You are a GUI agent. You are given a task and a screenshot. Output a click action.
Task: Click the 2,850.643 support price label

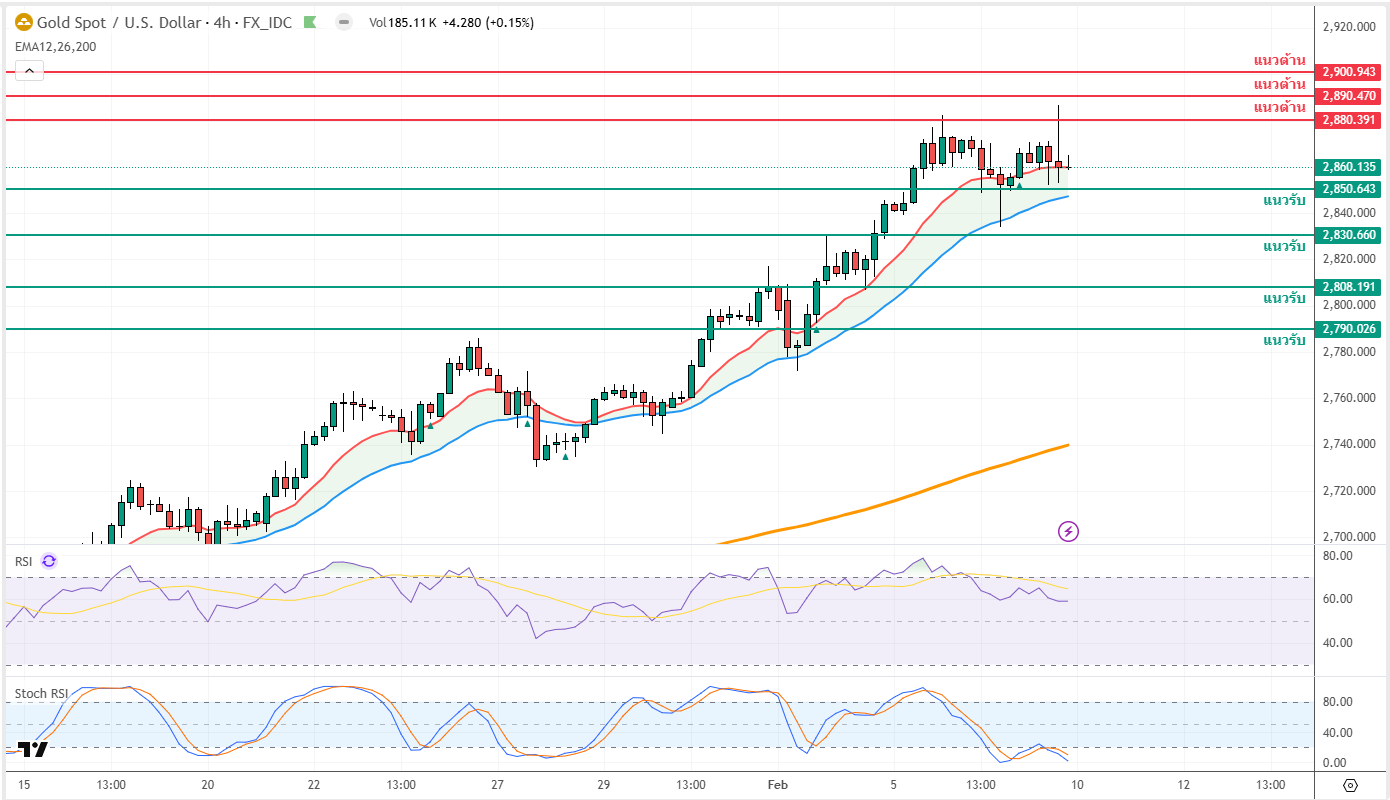coord(1349,189)
